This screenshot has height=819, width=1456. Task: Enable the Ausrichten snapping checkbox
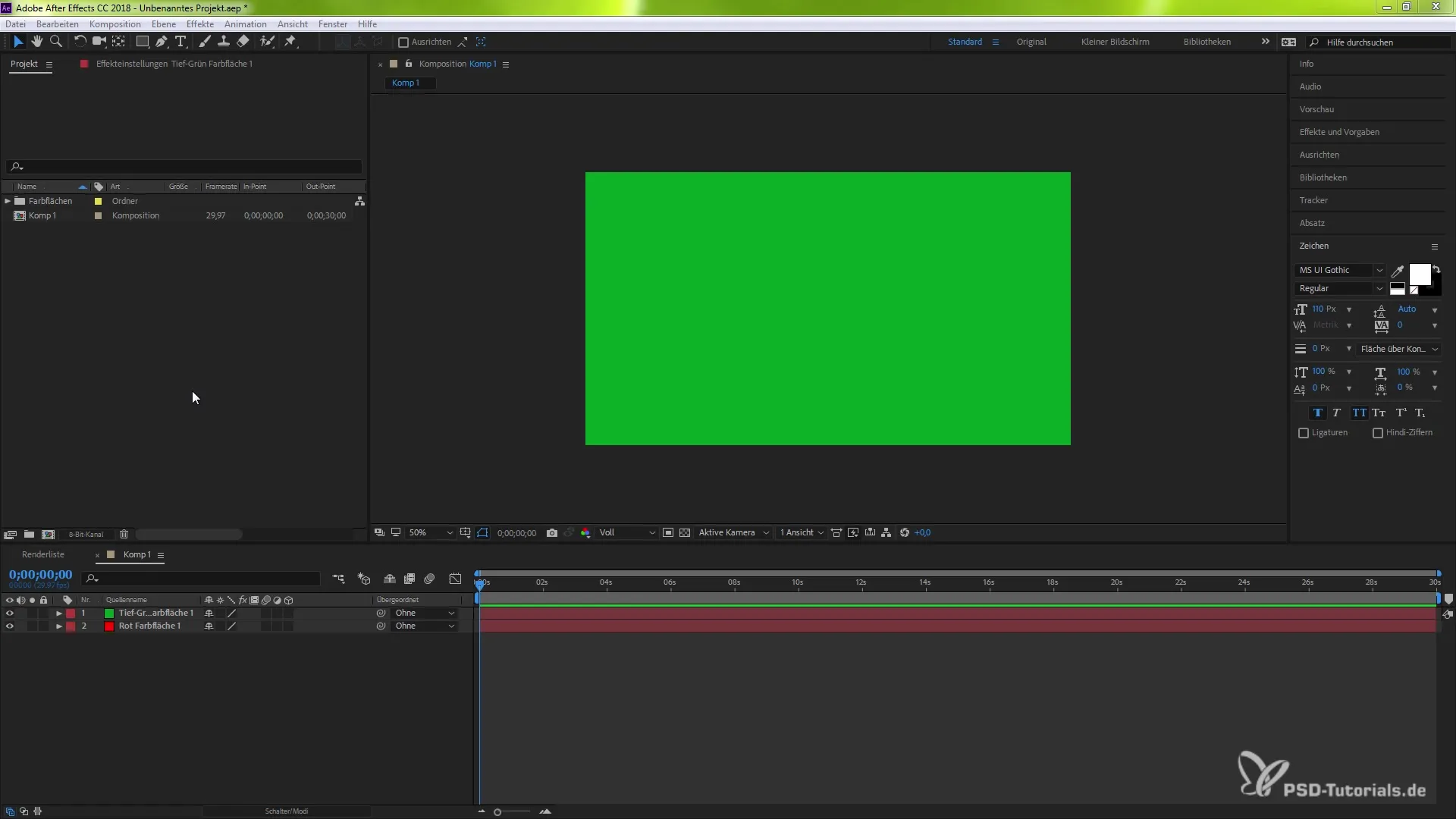403,42
